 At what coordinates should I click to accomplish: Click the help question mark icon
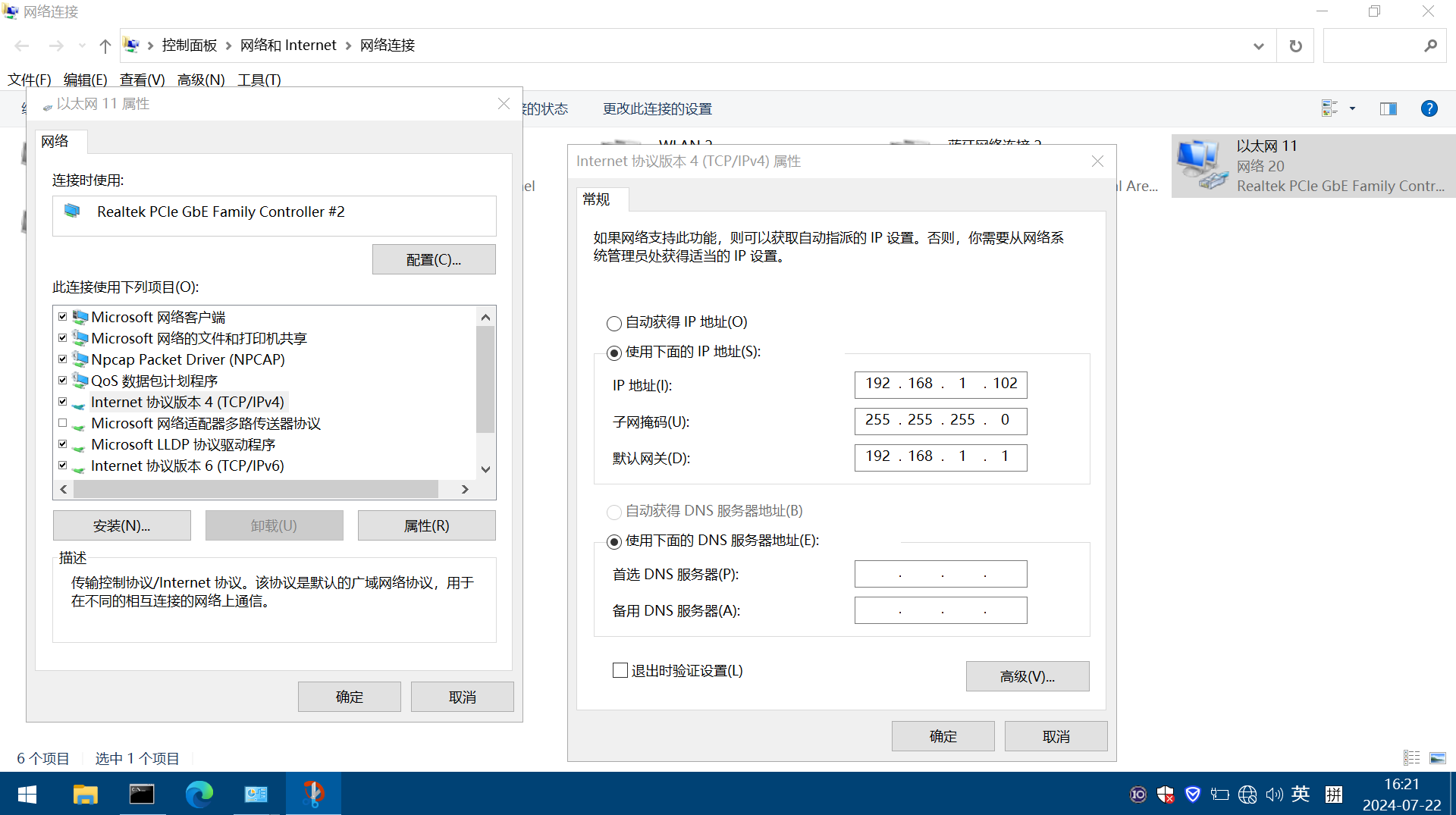[x=1429, y=108]
